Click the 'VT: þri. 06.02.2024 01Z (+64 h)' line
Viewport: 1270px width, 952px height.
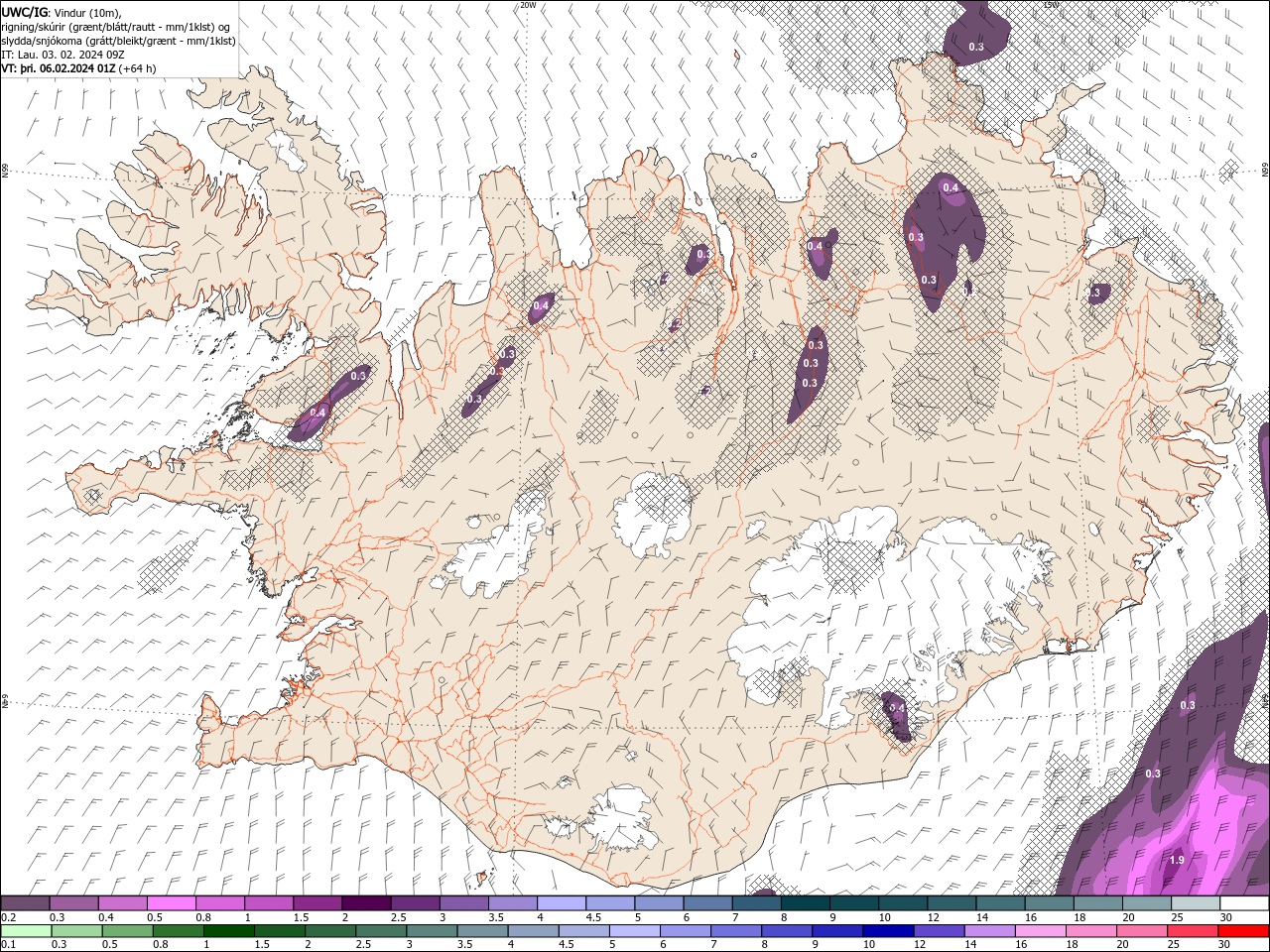coord(79,68)
